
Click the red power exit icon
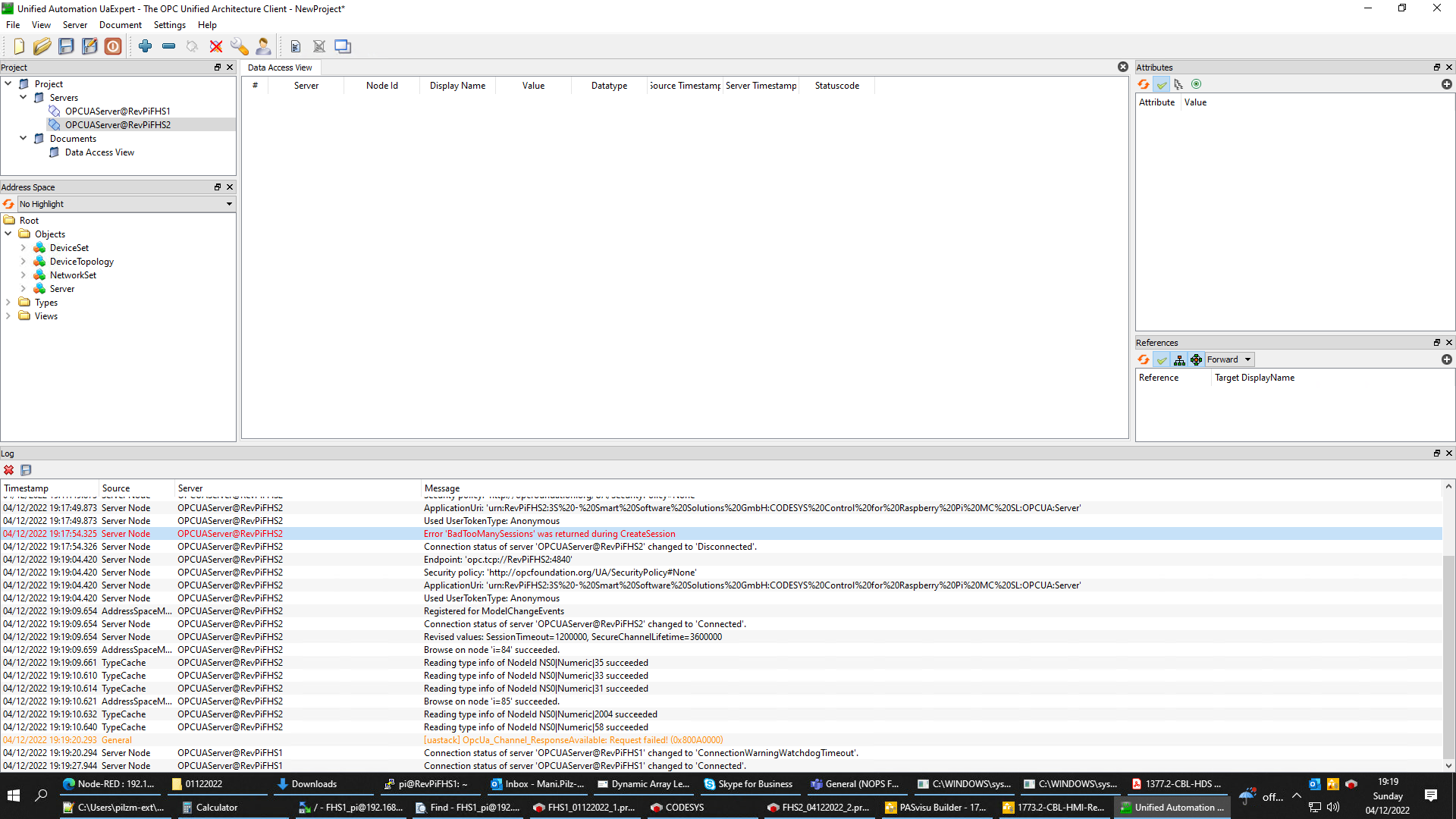(x=113, y=46)
